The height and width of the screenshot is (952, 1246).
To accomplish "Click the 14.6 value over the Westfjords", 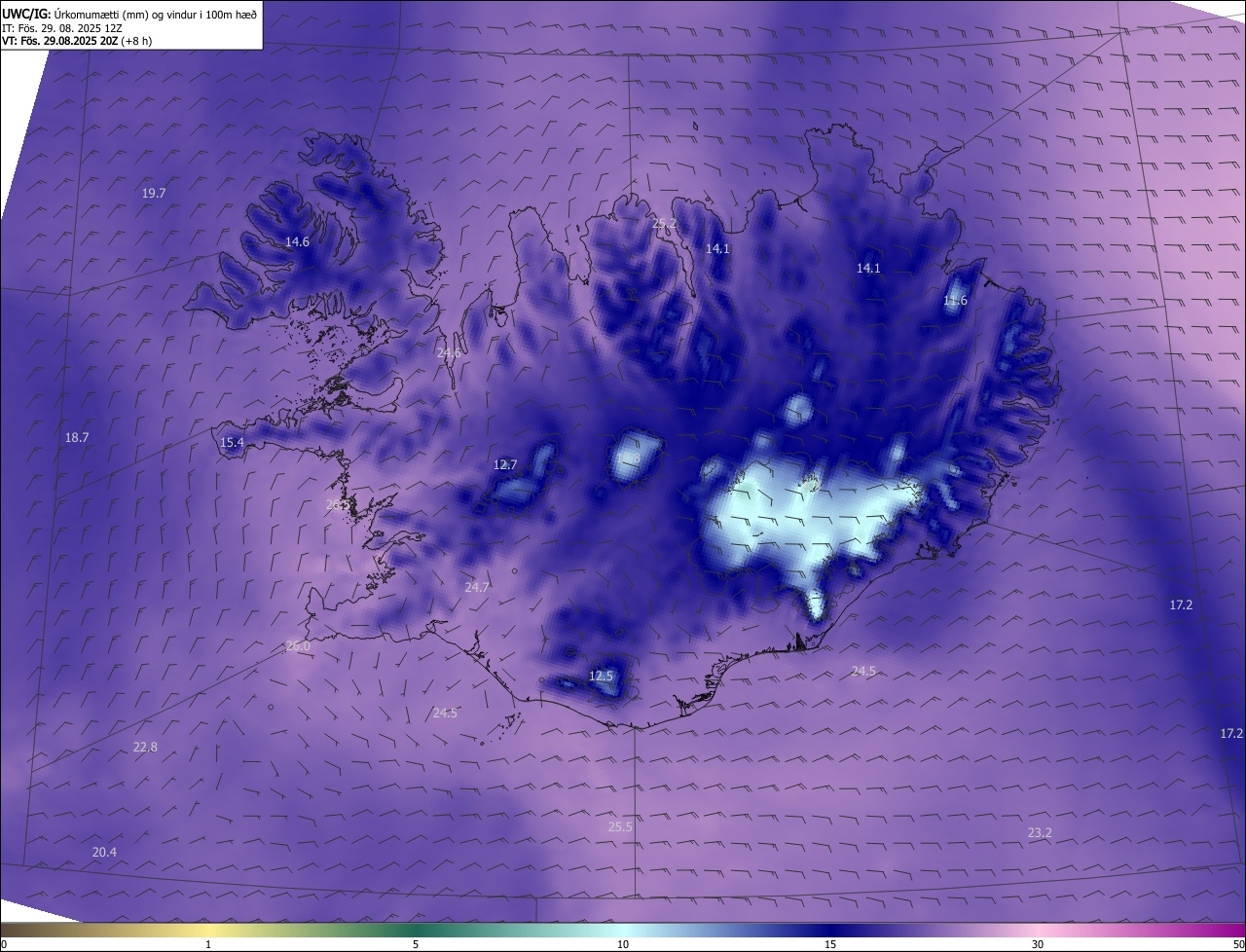I will pyautogui.click(x=297, y=242).
